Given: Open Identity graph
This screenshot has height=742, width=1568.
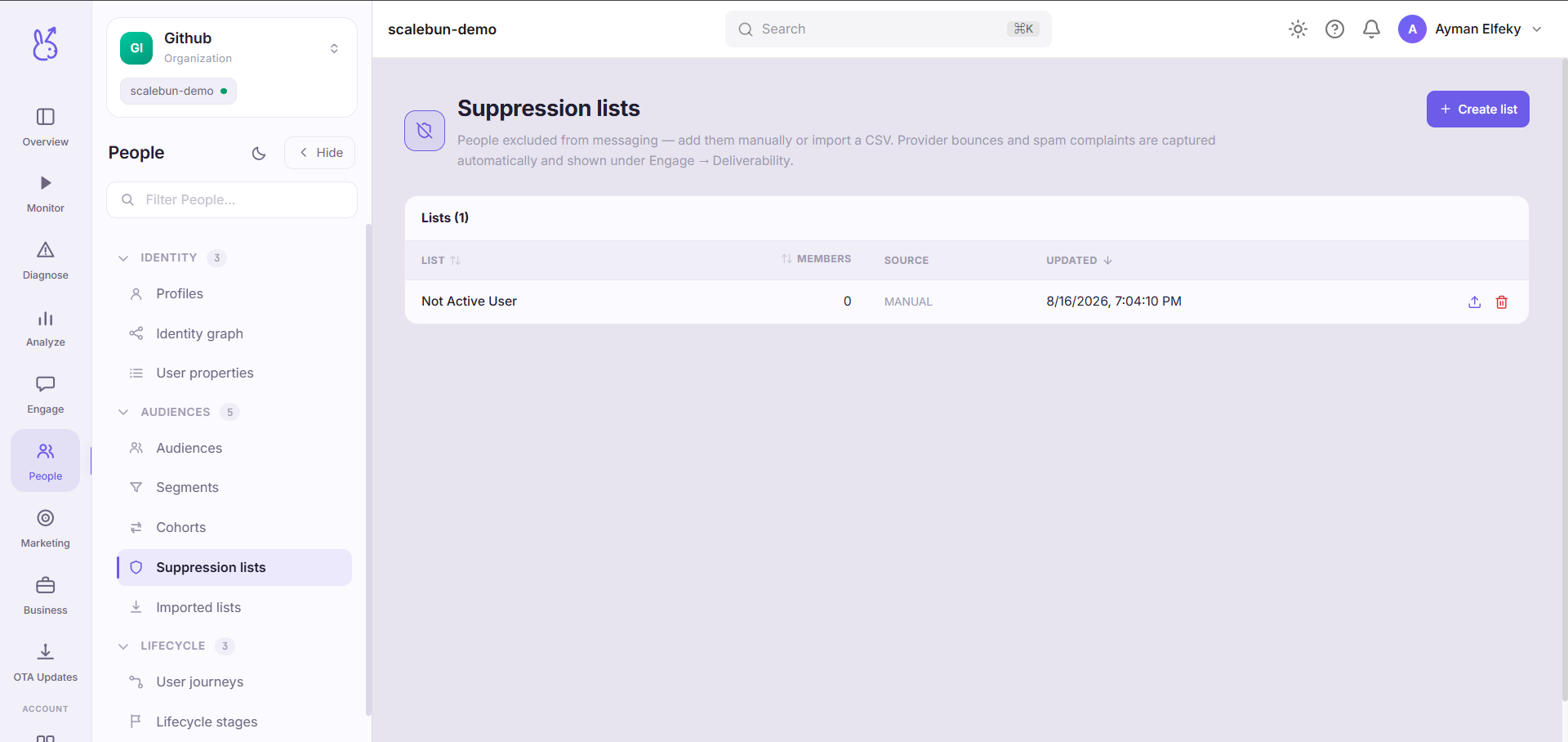Looking at the screenshot, I should coord(234,333).
